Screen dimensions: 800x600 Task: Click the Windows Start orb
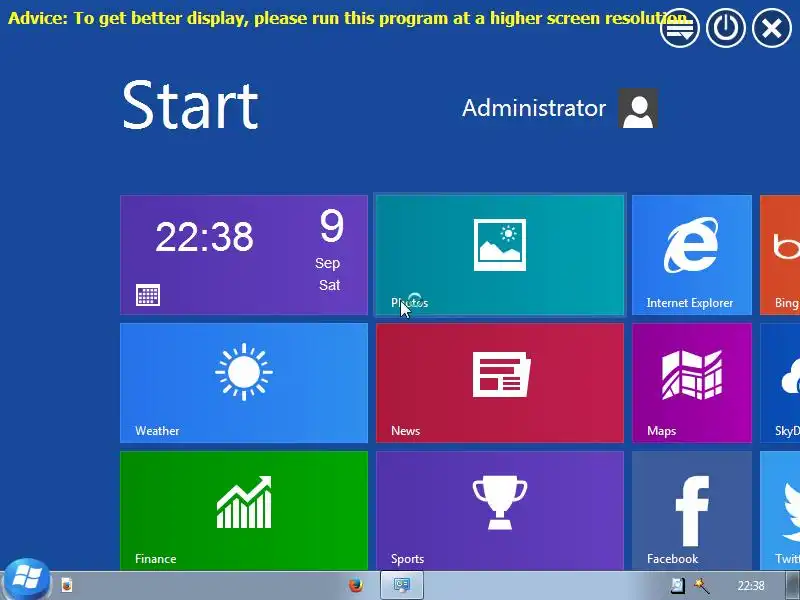pos(26,579)
